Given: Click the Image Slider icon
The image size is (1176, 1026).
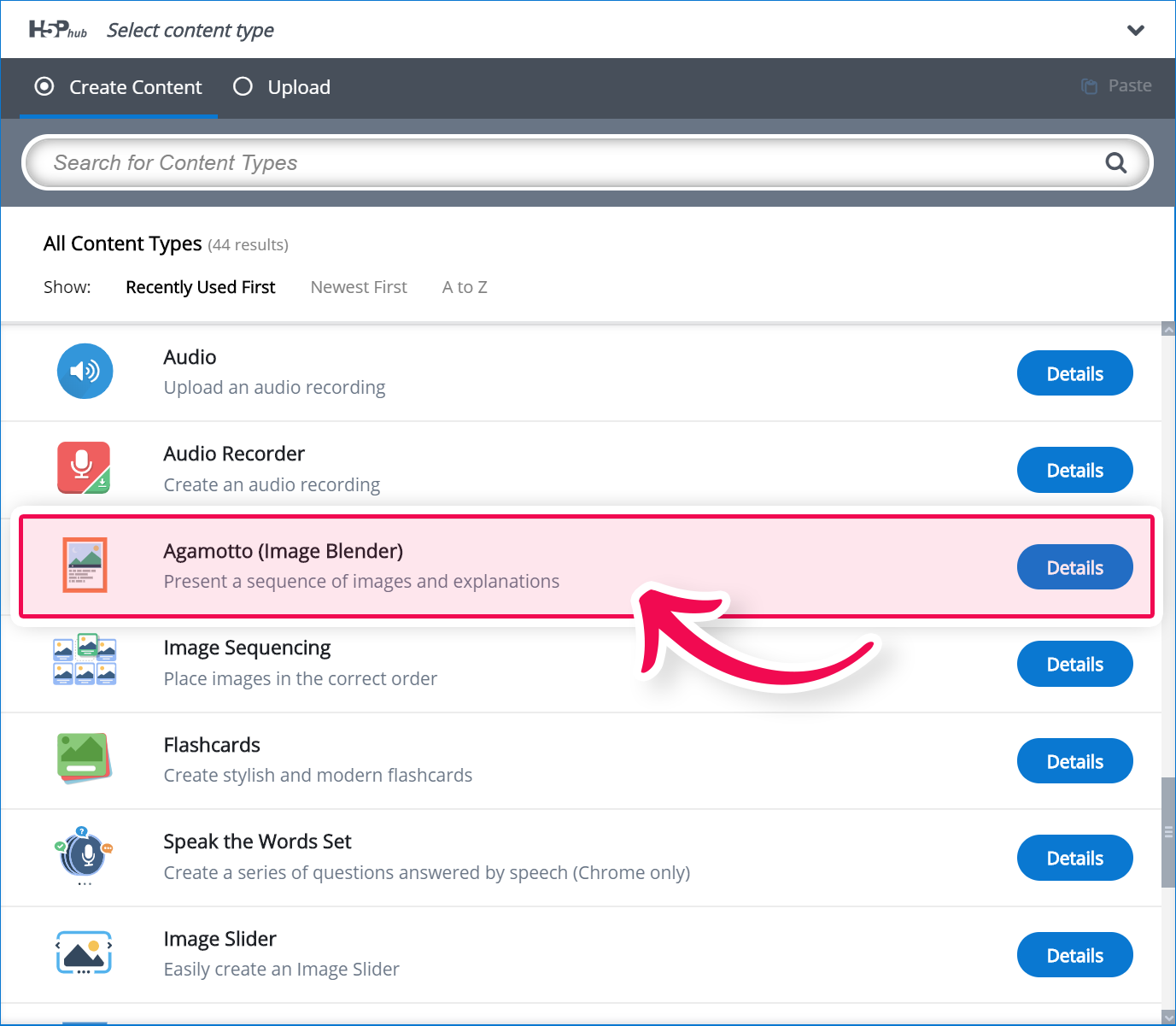Looking at the screenshot, I should 85,953.
